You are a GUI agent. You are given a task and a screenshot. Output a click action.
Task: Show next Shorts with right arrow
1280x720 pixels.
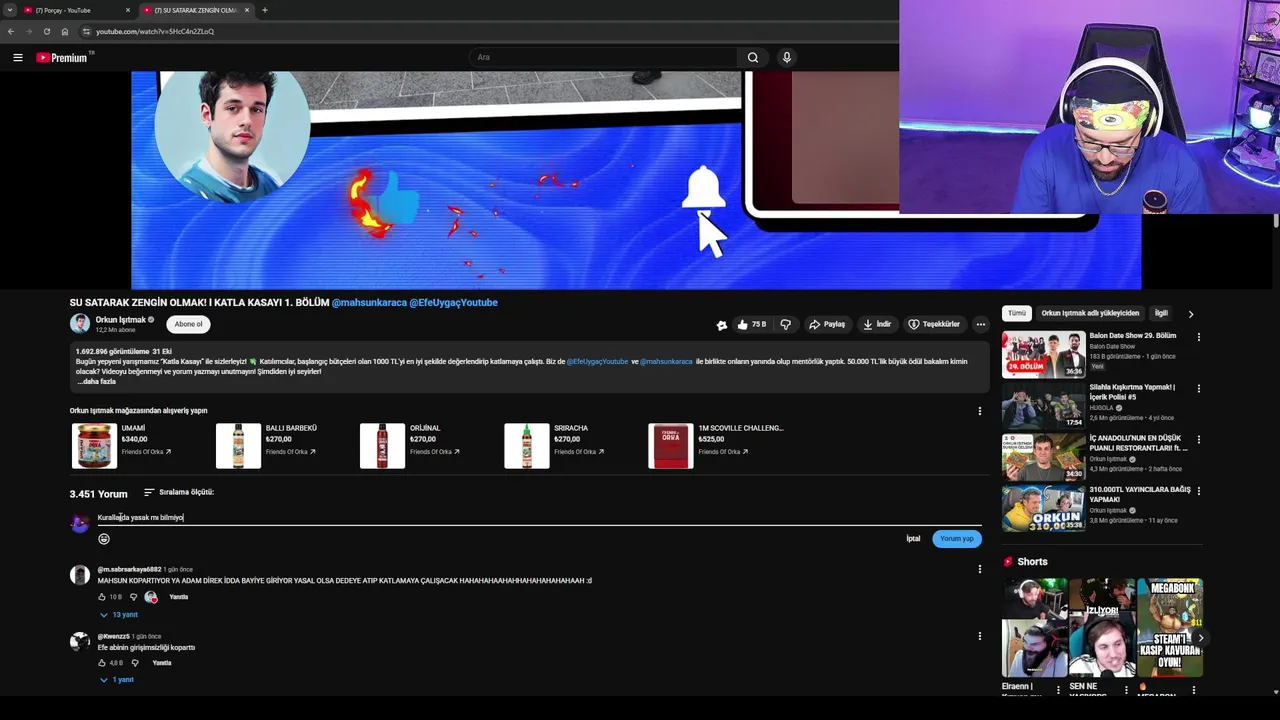pyautogui.click(x=1200, y=637)
